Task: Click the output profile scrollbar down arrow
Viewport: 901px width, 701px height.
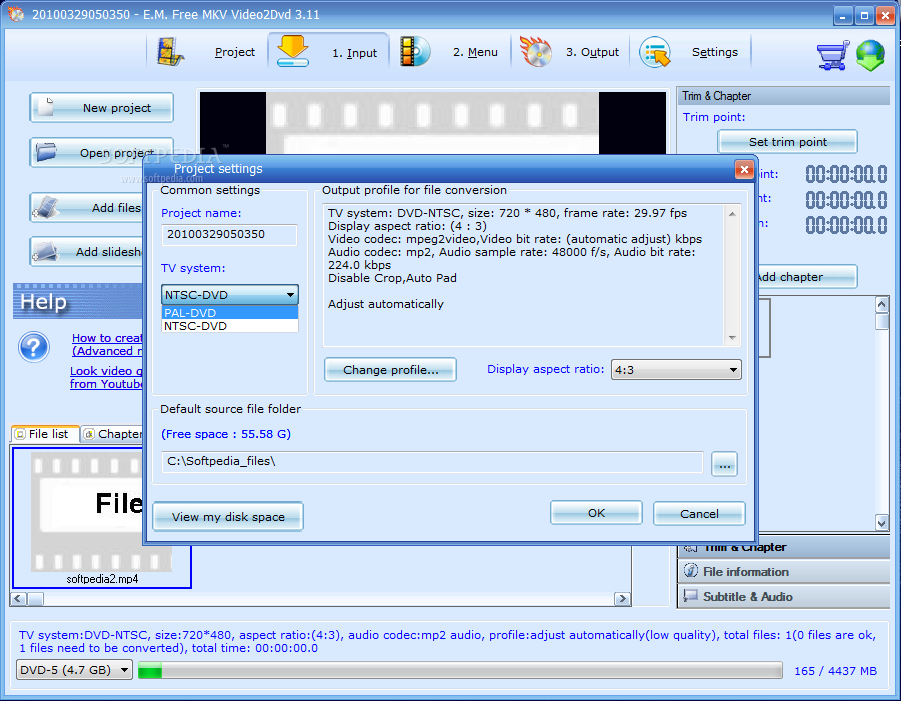Action: click(732, 338)
